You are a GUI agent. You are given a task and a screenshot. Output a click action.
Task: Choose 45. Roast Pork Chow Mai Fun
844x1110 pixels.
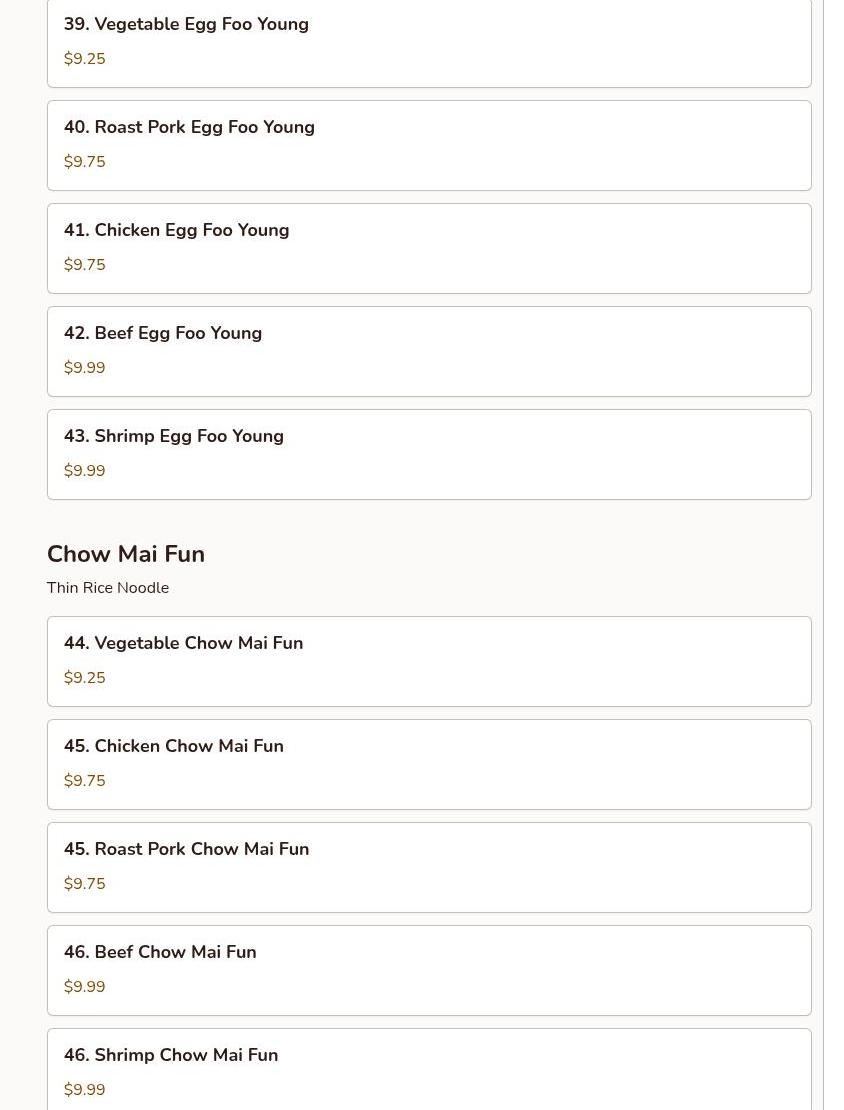pyautogui.click(x=186, y=849)
